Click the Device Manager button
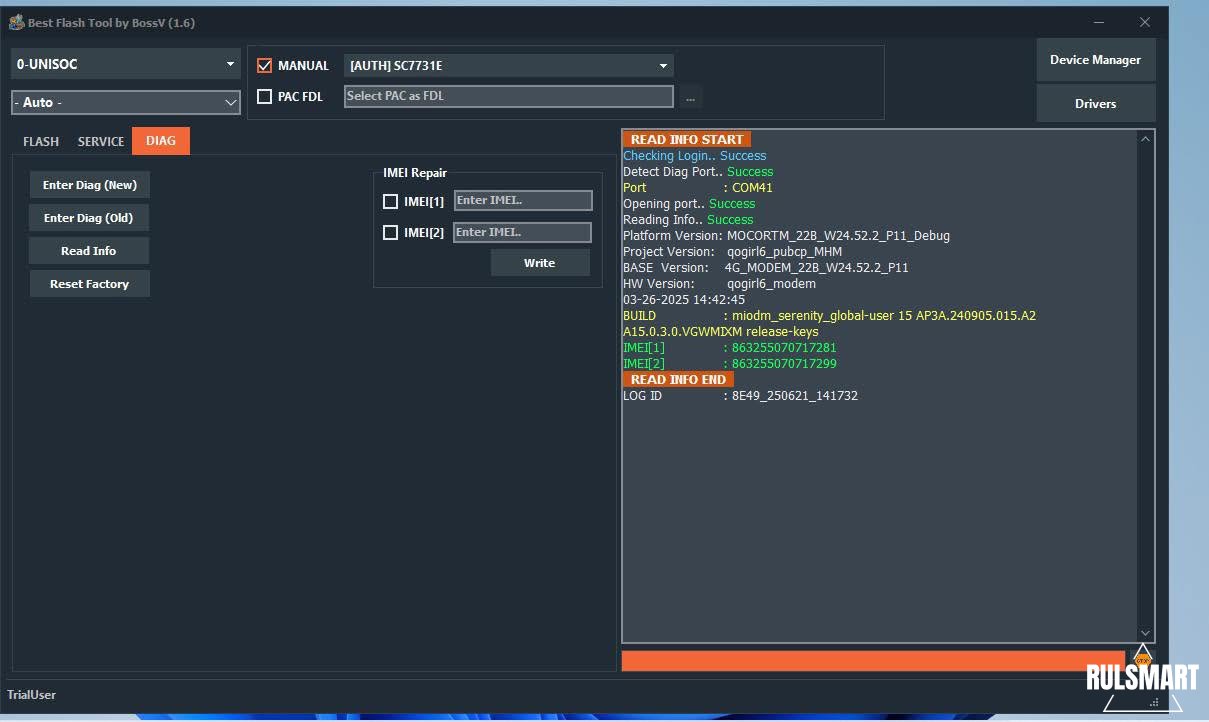Image resolution: width=1209 pixels, height=722 pixels. 1095,60
